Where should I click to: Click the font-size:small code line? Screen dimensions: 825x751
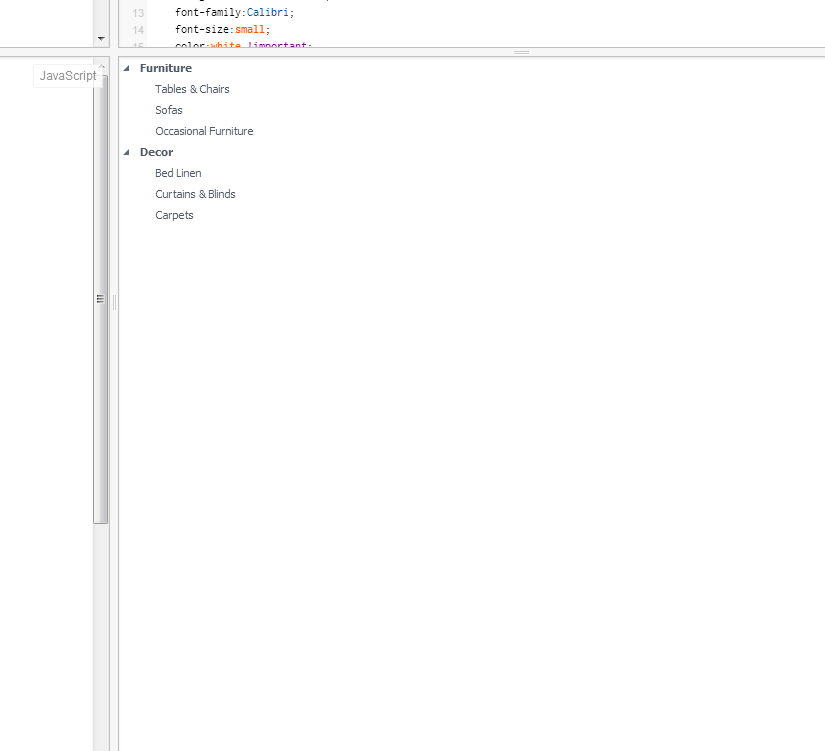(x=223, y=29)
